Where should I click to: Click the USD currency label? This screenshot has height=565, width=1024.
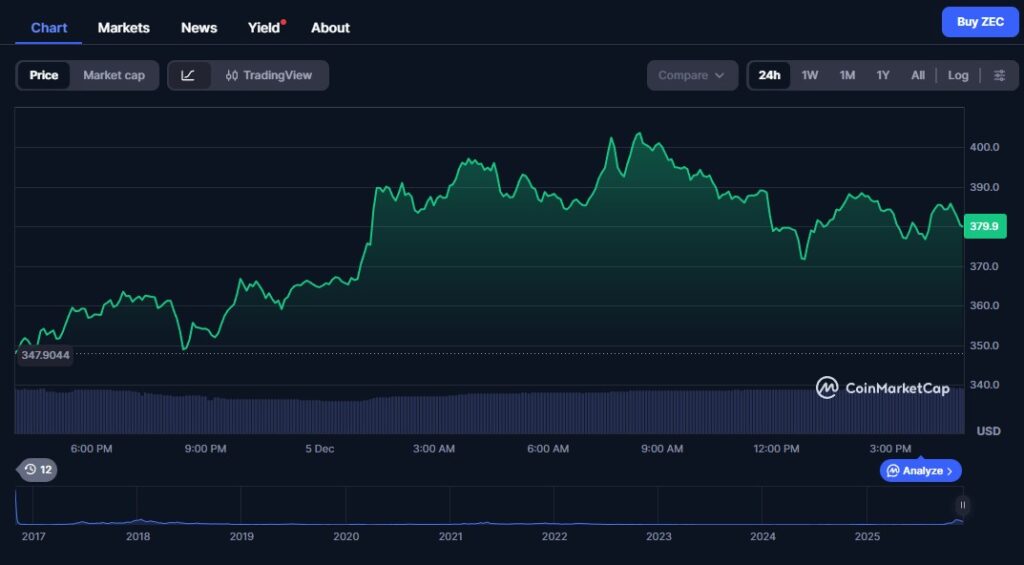988,431
